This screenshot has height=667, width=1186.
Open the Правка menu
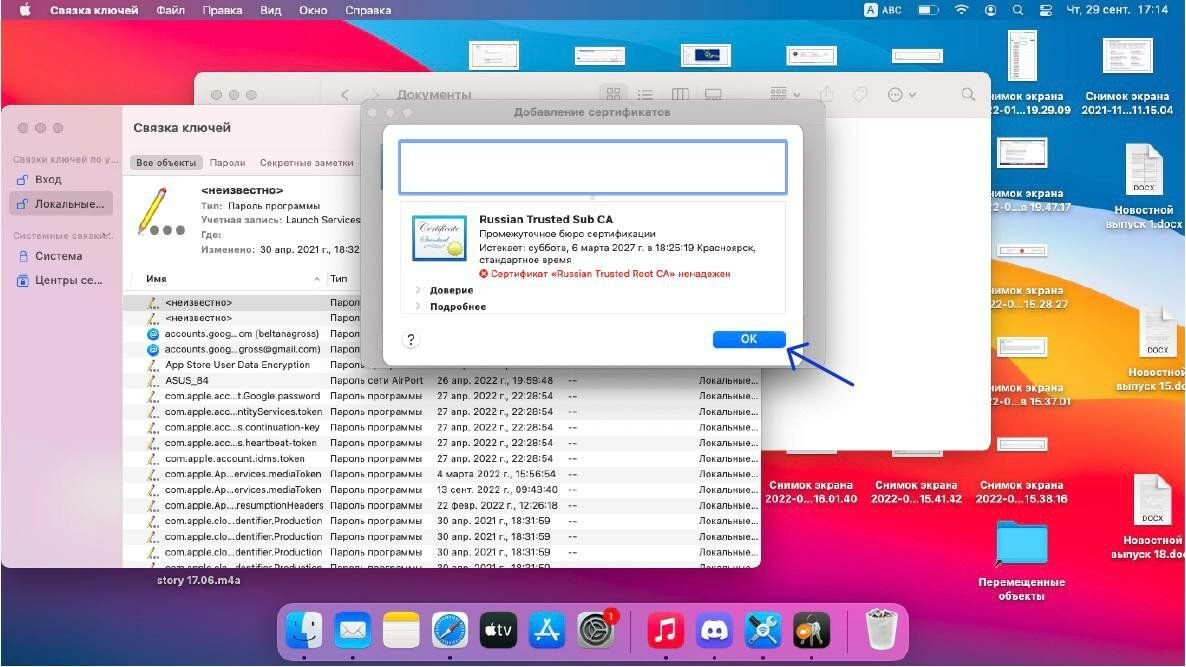point(222,10)
